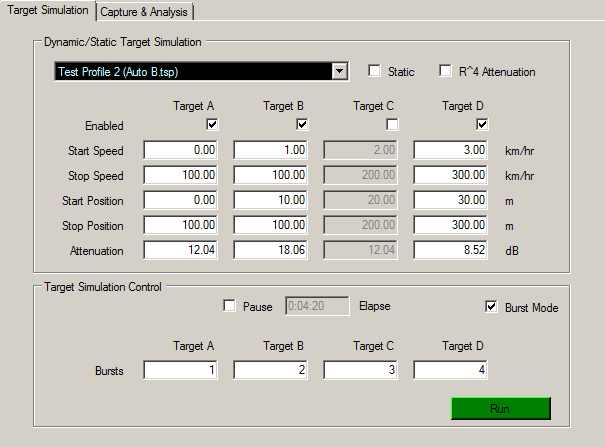Enable the Target C checkbox

click(392, 125)
